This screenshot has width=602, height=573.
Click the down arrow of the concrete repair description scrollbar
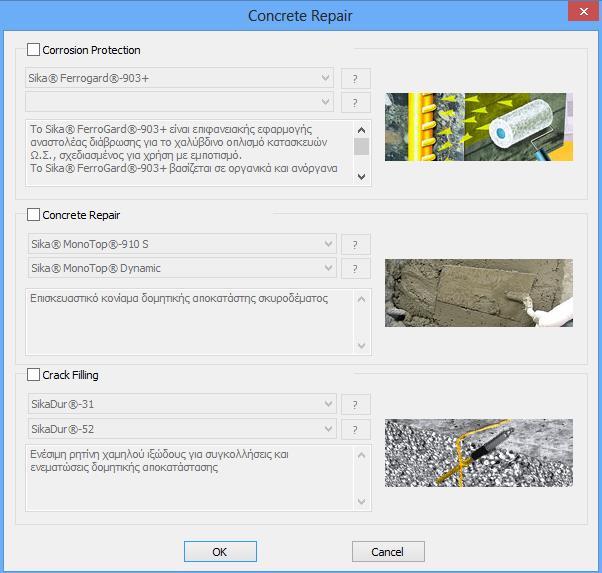[x=361, y=346]
